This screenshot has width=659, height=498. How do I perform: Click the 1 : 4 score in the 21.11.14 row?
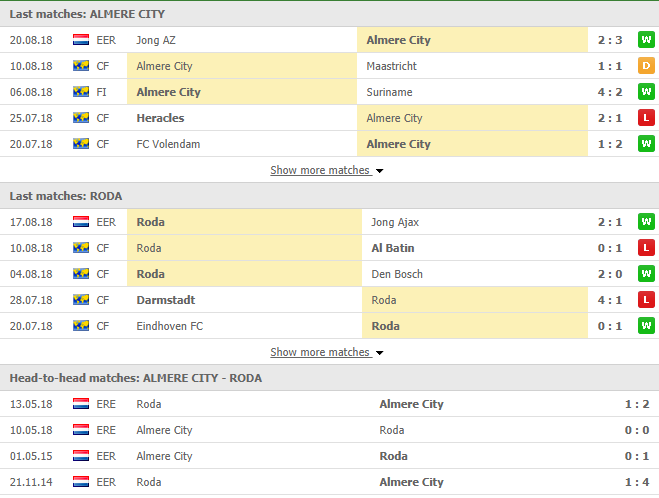(x=637, y=482)
